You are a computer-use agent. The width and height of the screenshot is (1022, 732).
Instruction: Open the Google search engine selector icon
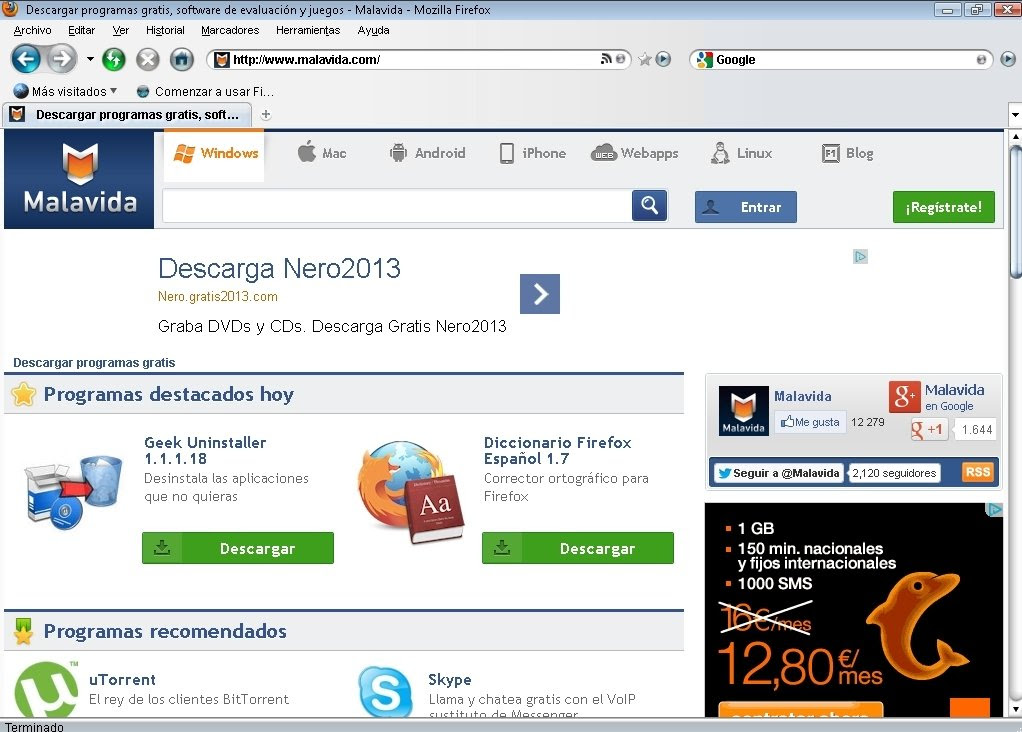coord(704,59)
